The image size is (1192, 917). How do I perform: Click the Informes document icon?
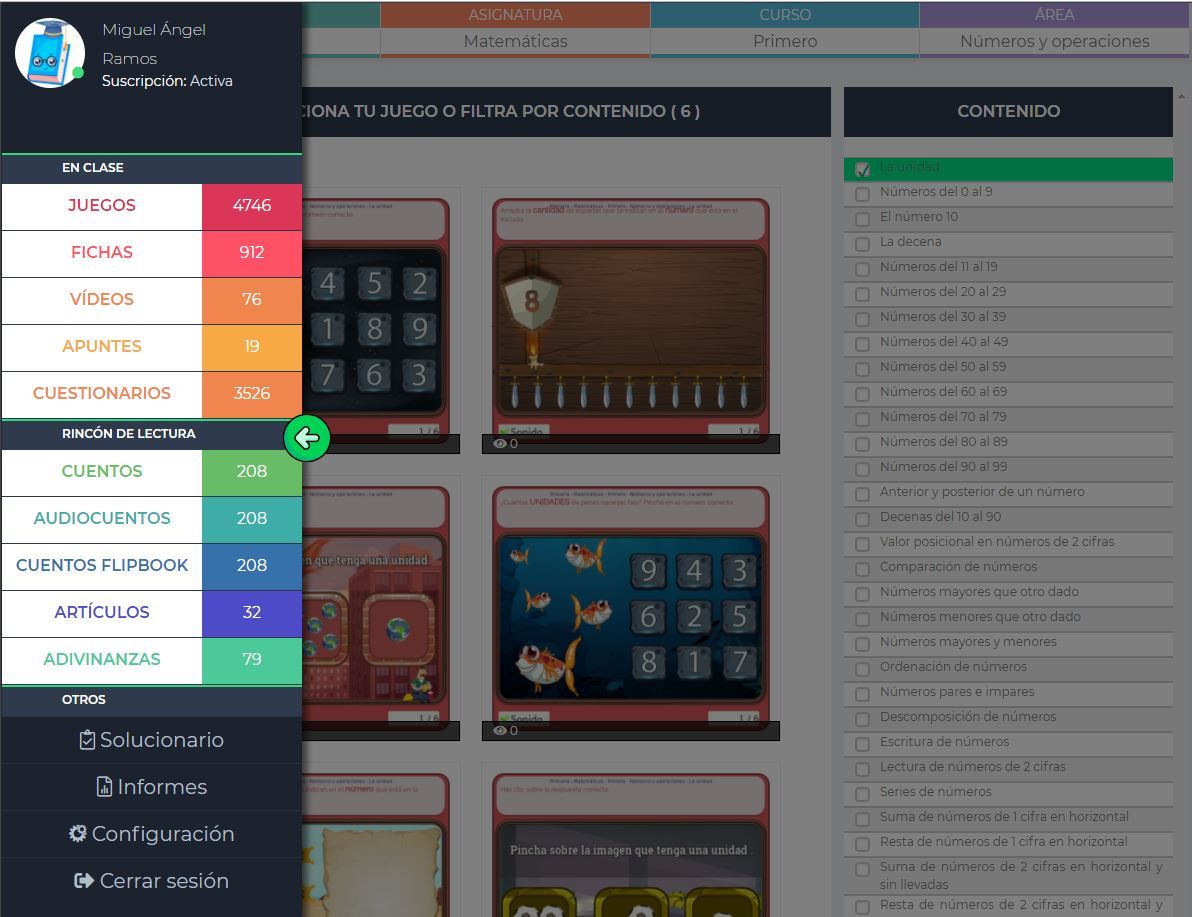[104, 787]
